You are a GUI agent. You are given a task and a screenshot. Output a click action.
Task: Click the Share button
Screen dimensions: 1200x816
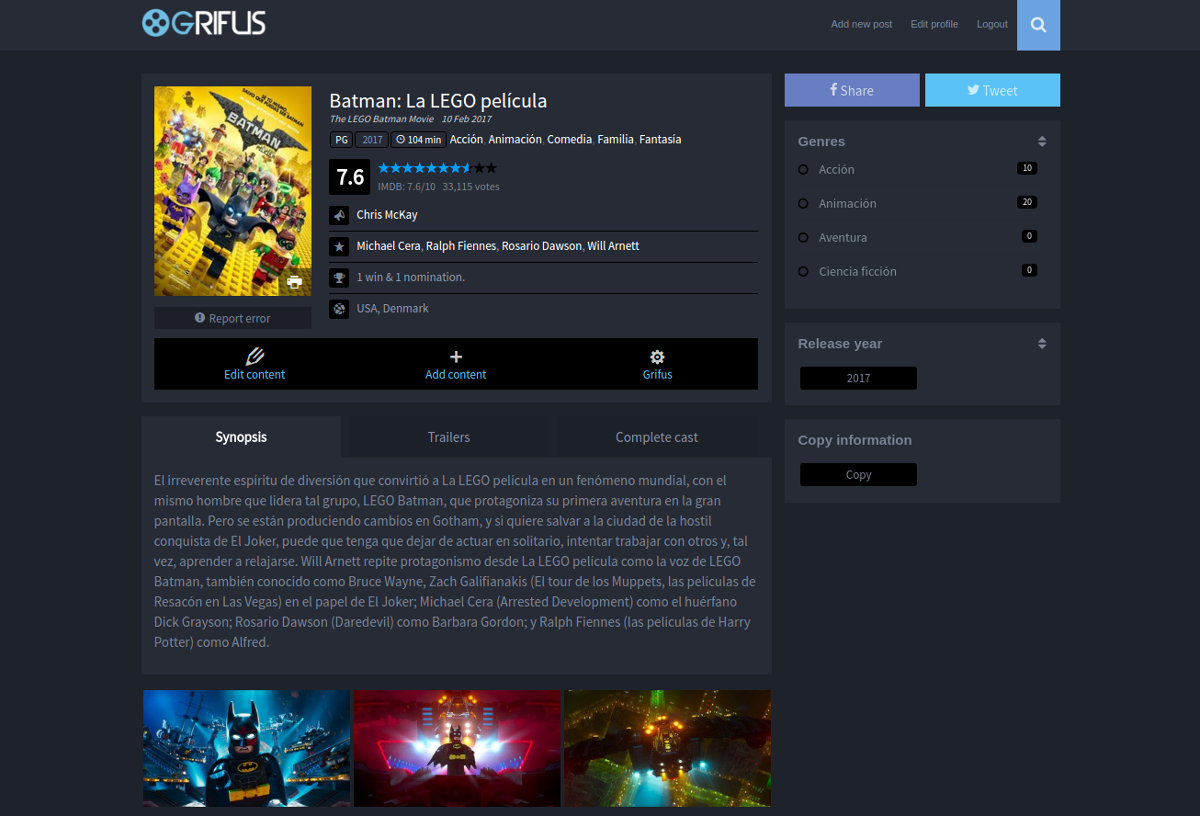852,90
